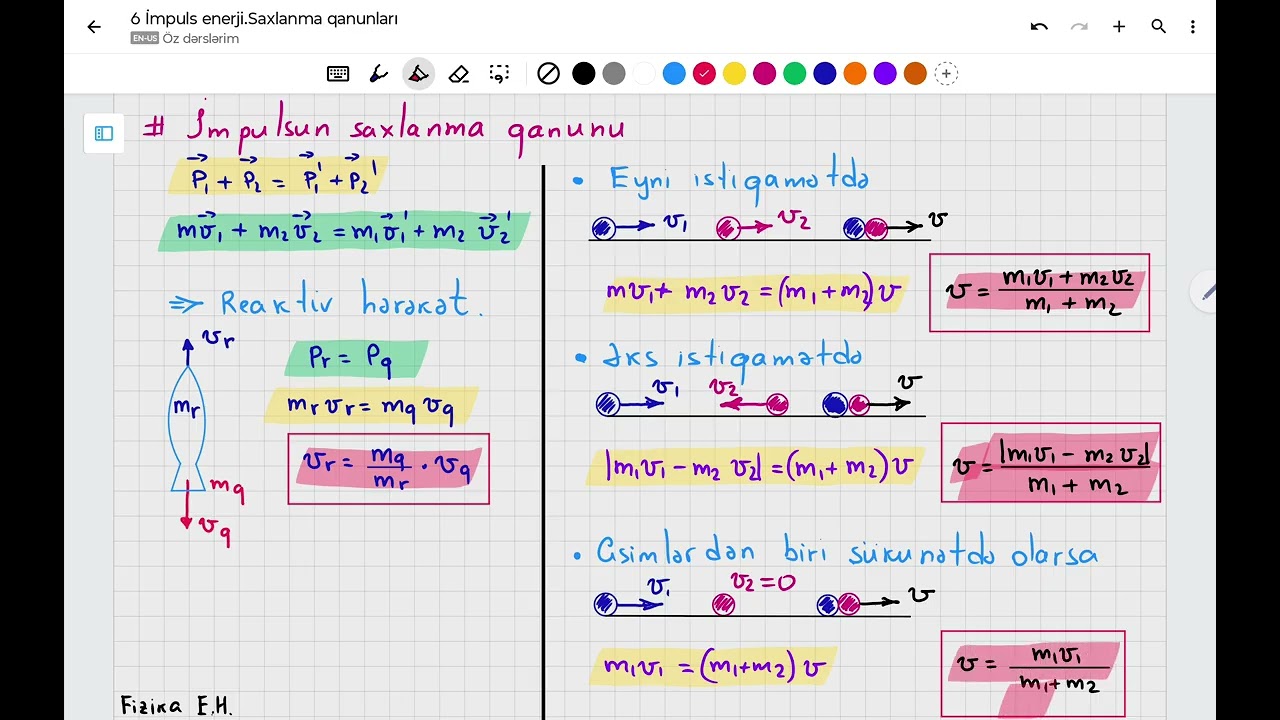Add a new page with plus
This screenshot has width=1280, height=720.
(1119, 27)
